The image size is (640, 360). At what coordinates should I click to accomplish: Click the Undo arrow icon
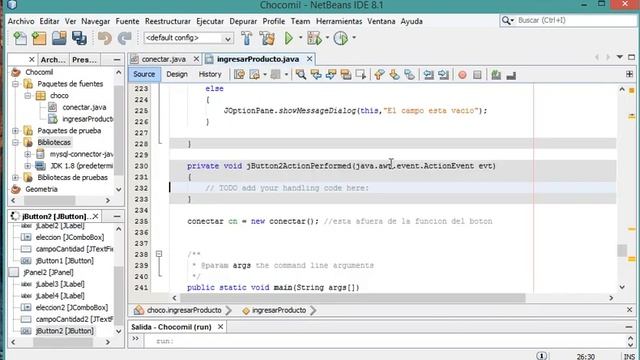click(105, 38)
